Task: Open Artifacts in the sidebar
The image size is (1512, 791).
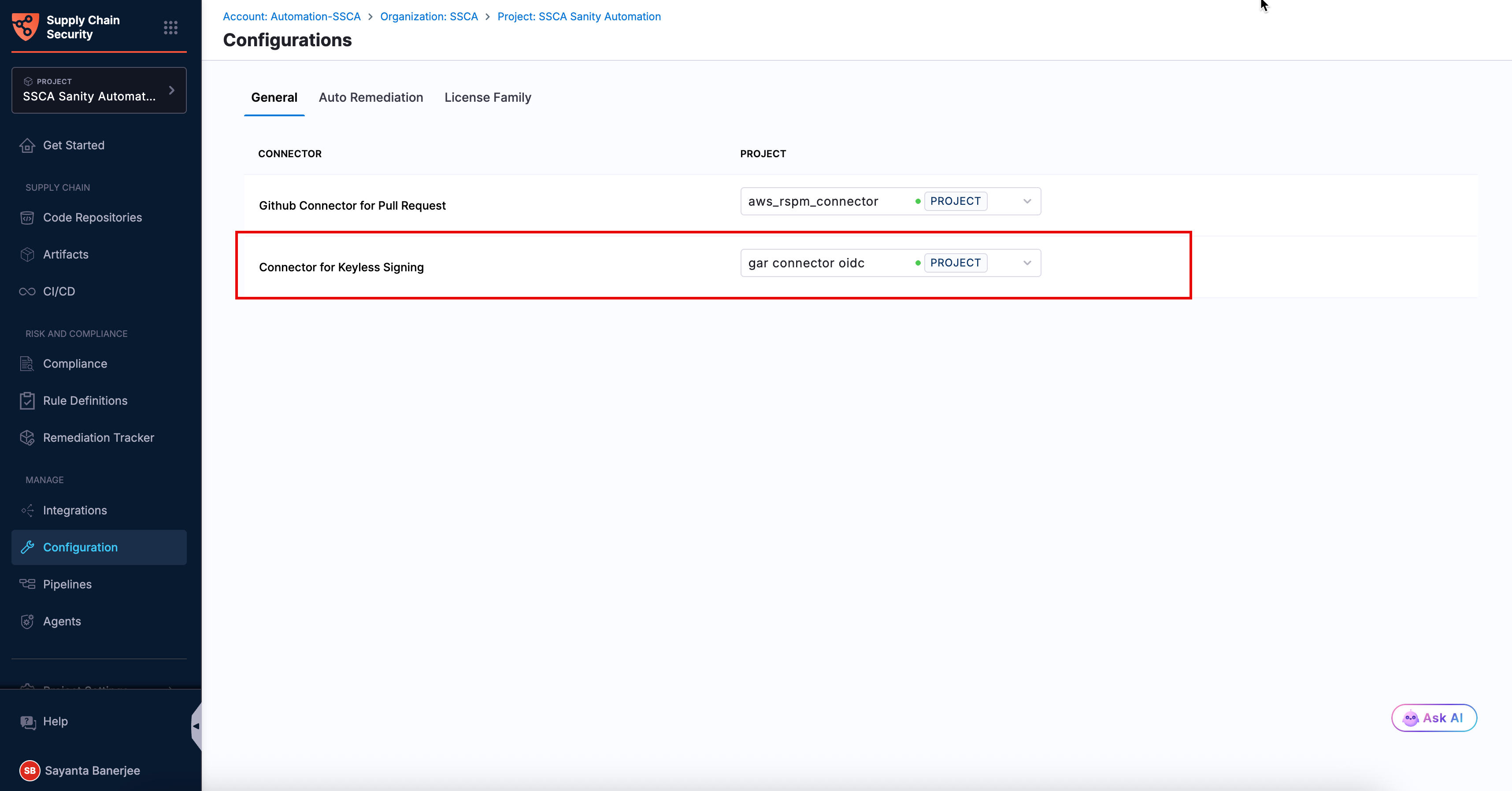Action: coord(99,255)
